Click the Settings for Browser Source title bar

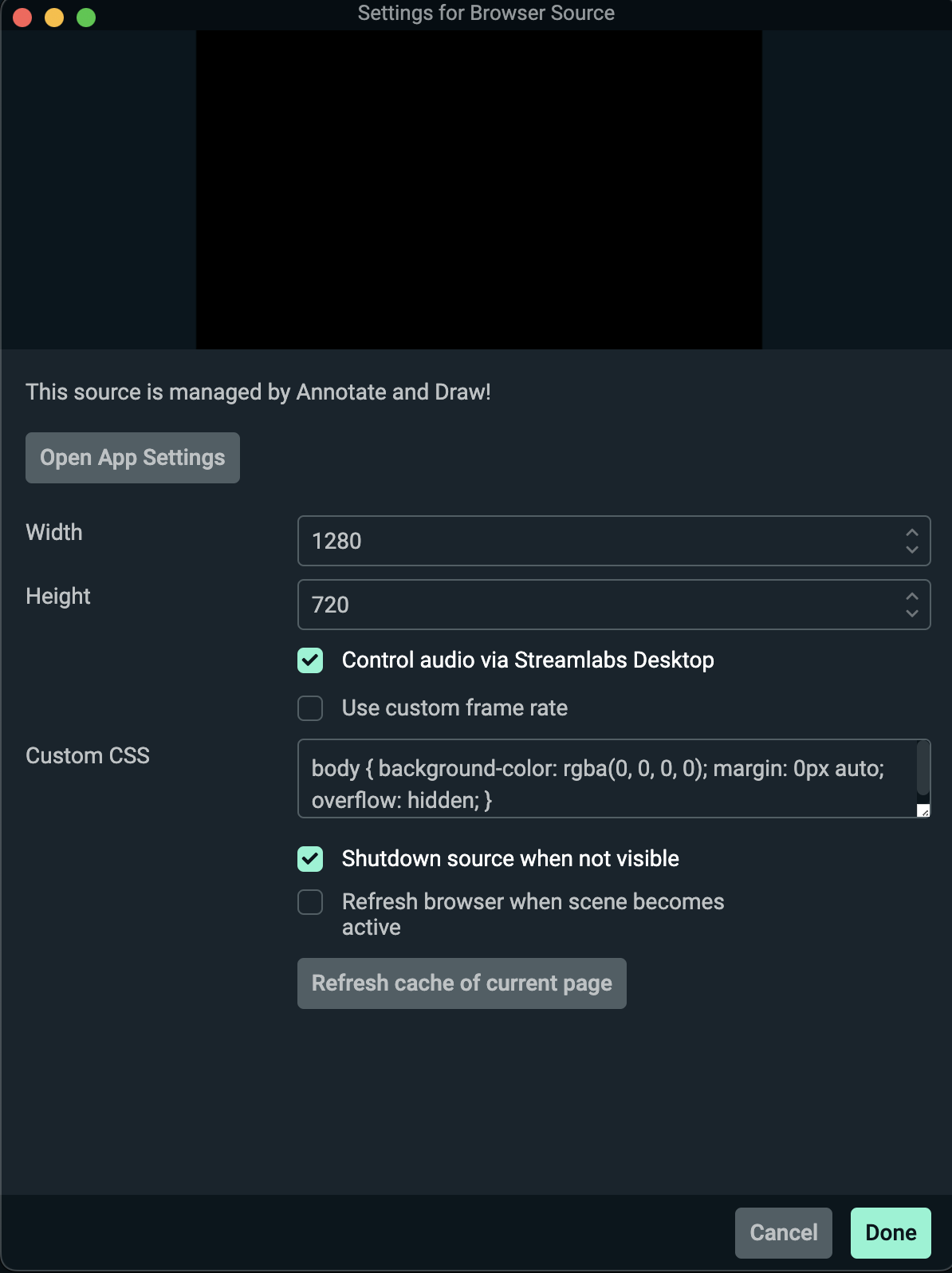coord(486,13)
